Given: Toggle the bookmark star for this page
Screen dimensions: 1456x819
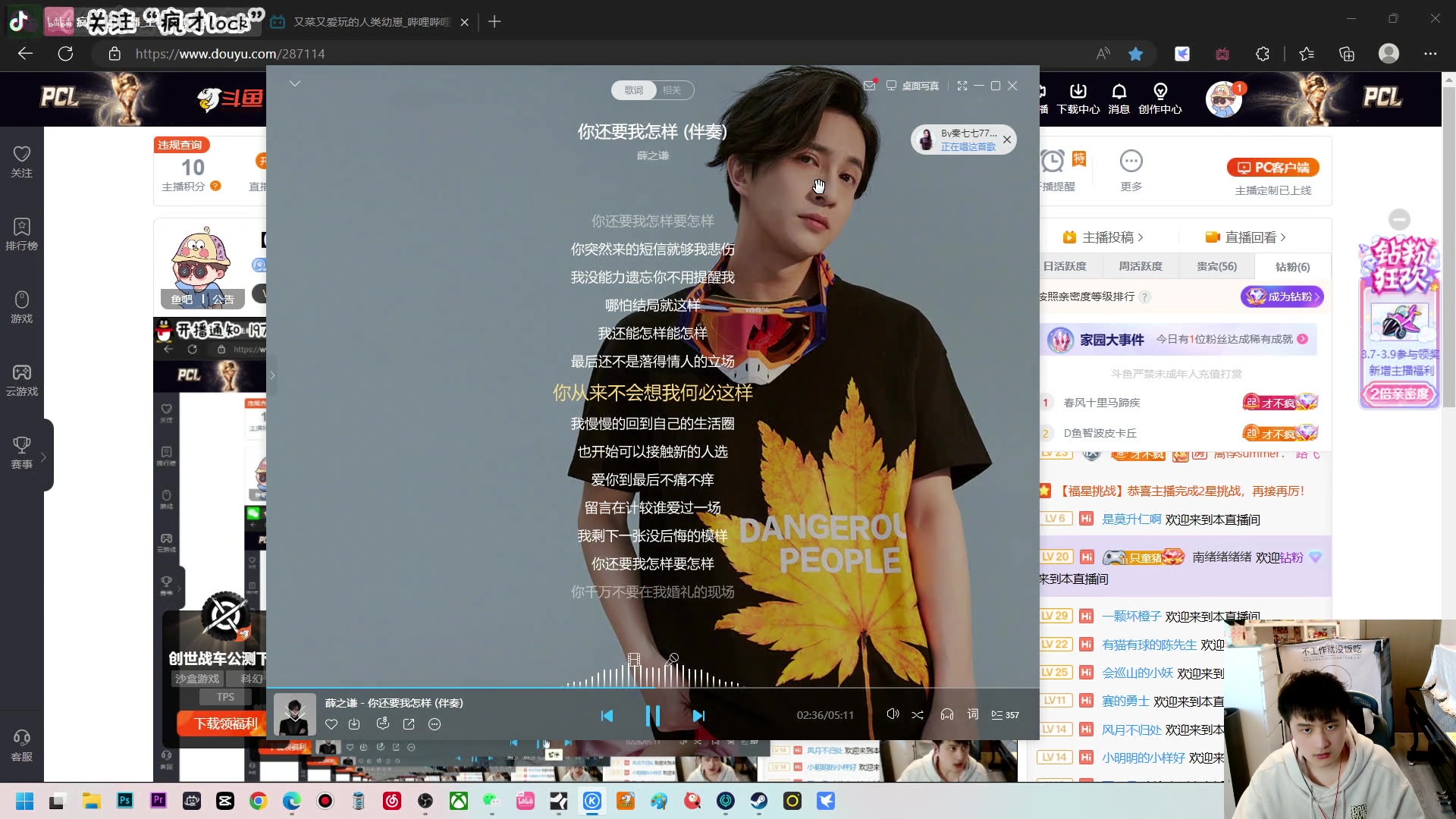Looking at the screenshot, I should click(1135, 54).
